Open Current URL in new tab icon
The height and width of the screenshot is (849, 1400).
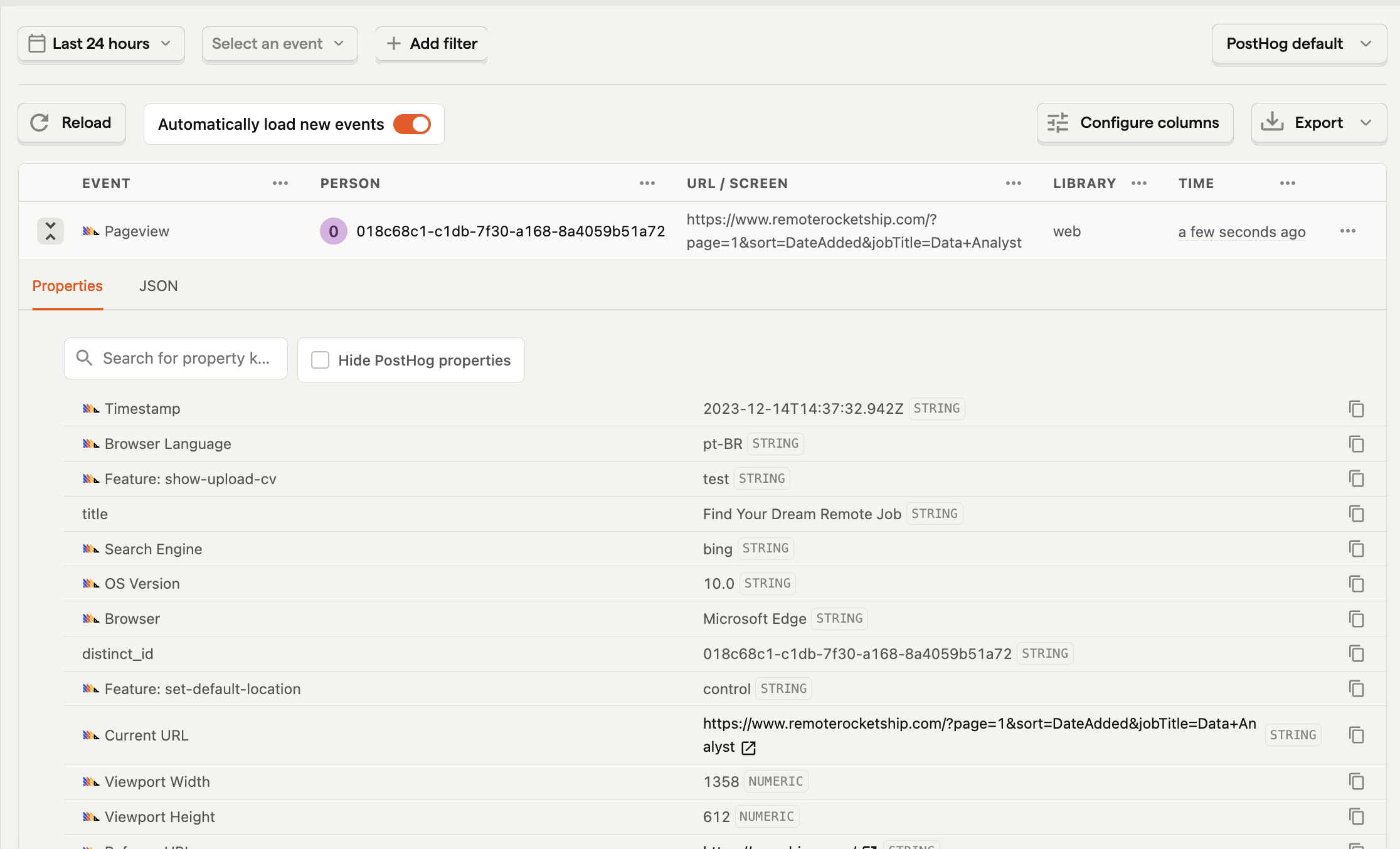coord(748,747)
